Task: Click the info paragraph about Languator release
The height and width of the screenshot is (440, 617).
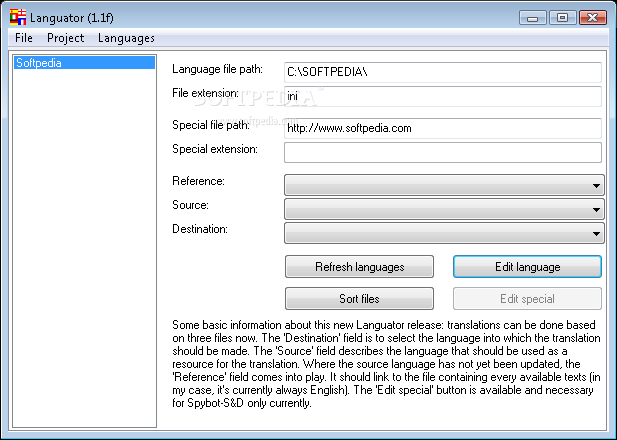Action: [386, 364]
